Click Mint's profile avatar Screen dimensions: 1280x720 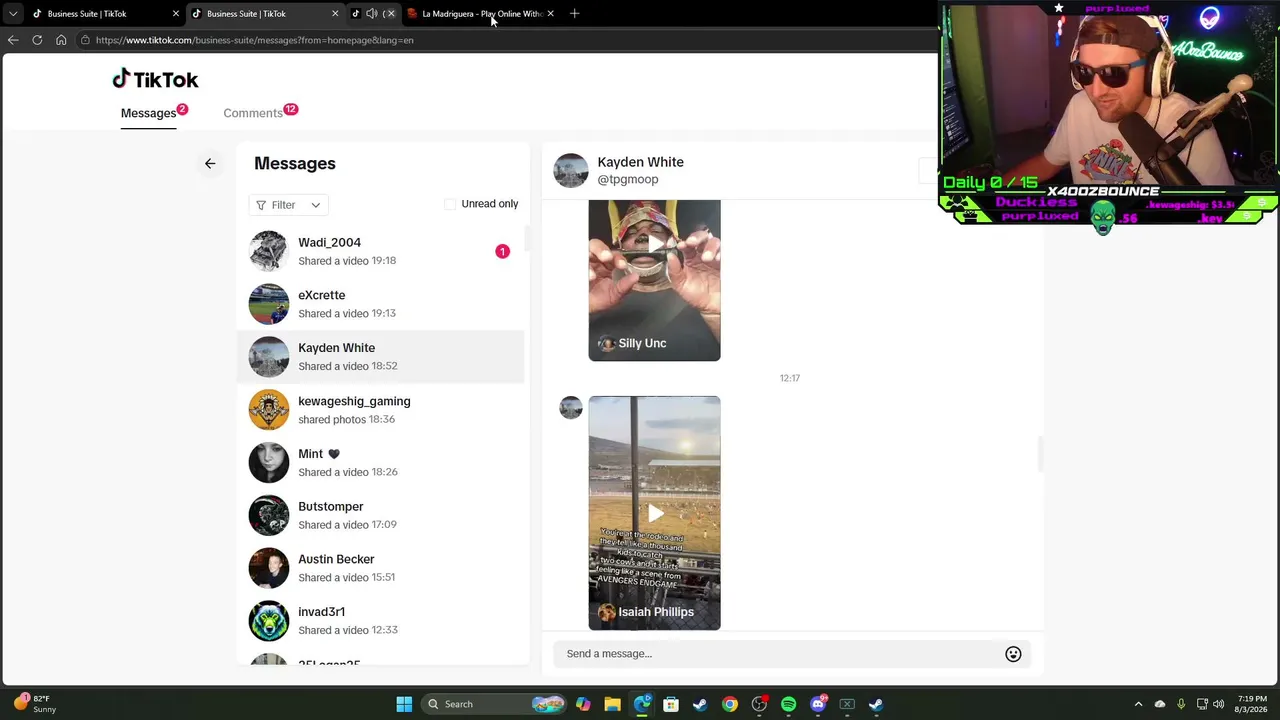(269, 462)
